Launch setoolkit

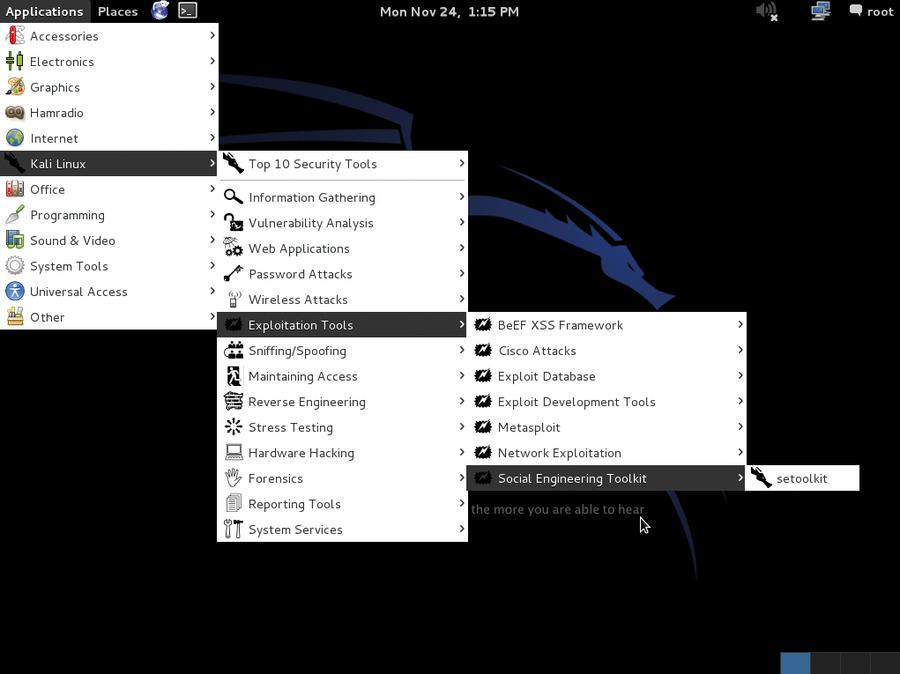[802, 478]
